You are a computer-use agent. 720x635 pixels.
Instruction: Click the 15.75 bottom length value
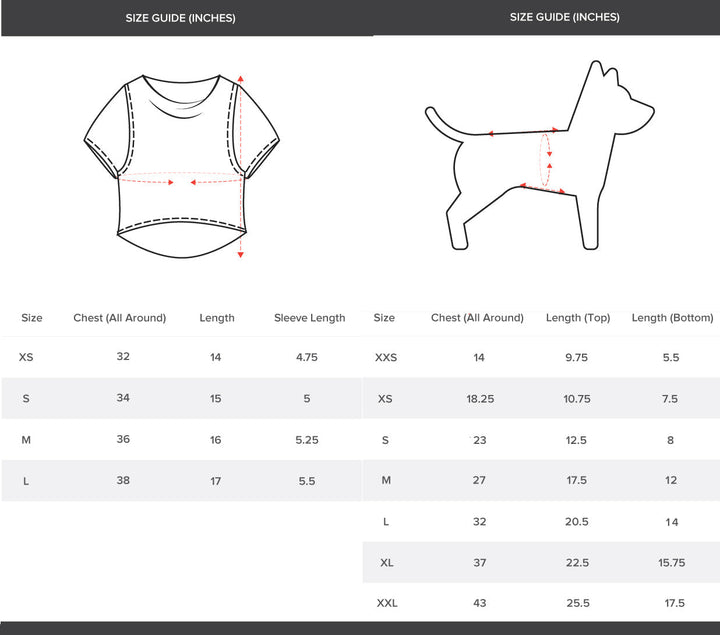click(x=672, y=563)
